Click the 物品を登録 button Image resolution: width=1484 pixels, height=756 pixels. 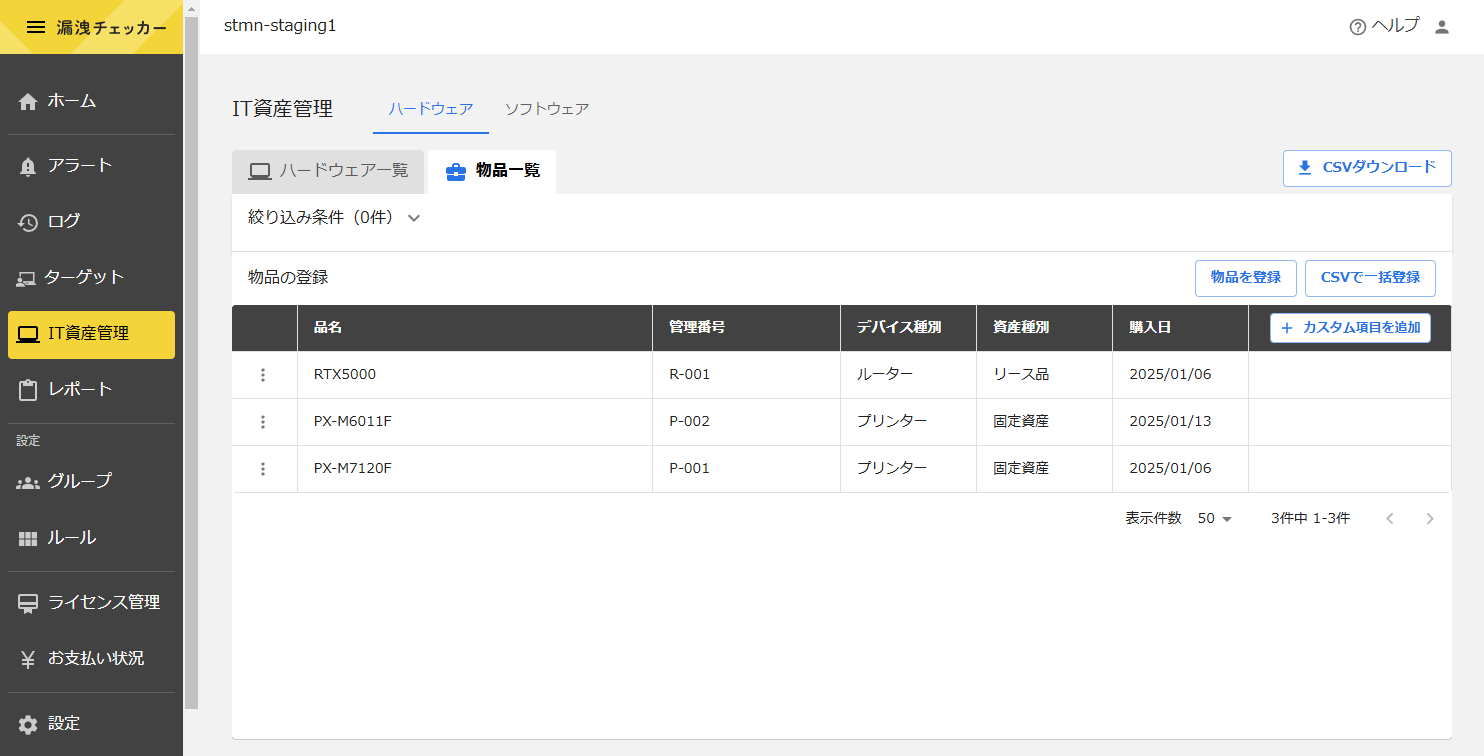[1245, 278]
